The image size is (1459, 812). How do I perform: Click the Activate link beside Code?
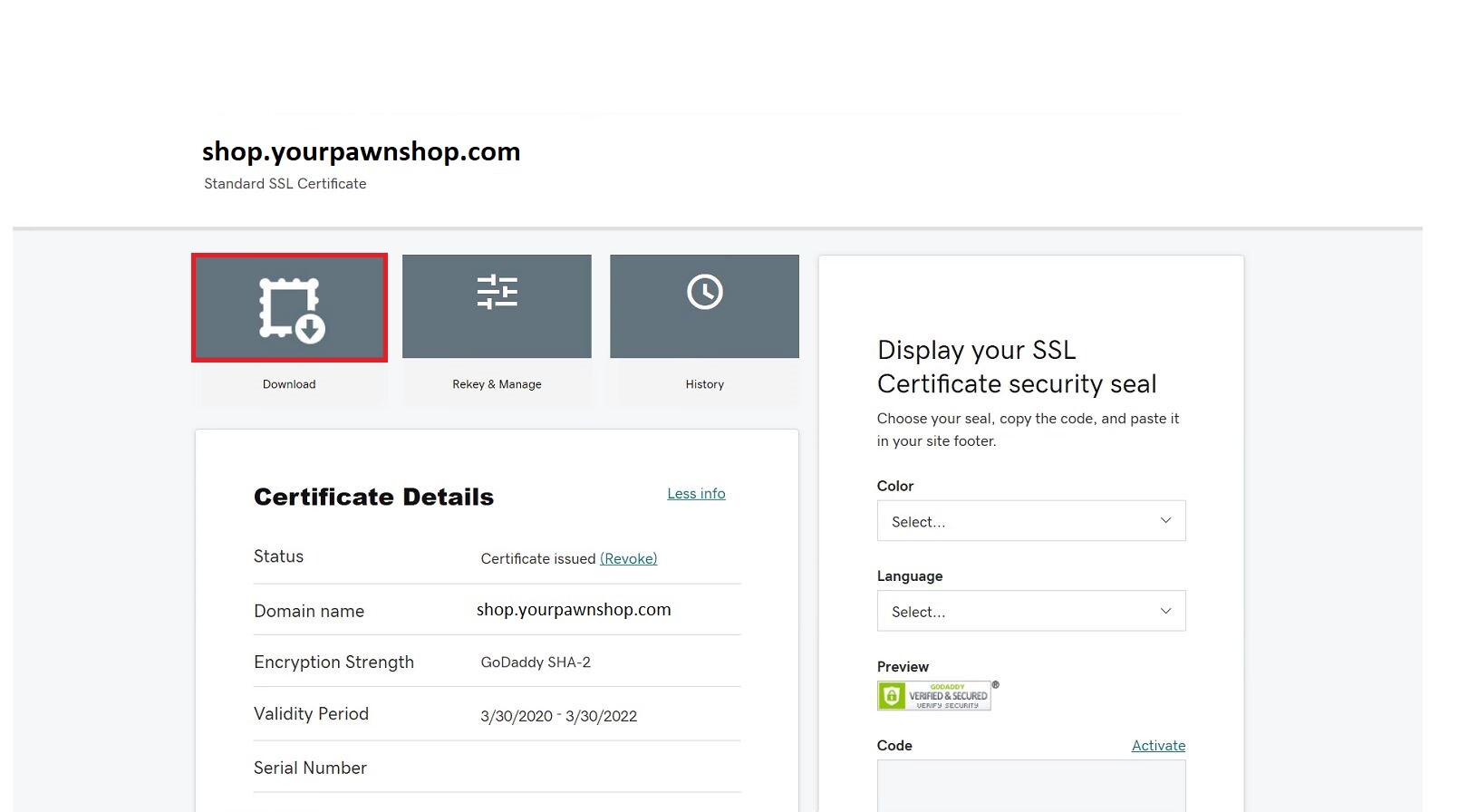pos(1158,746)
